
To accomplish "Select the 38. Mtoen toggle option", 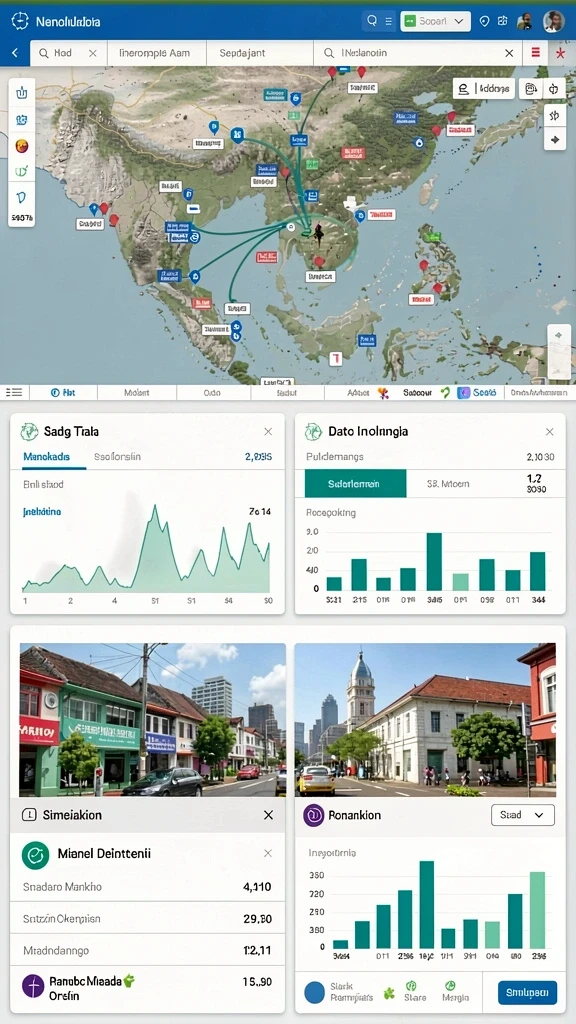I will point(448,484).
